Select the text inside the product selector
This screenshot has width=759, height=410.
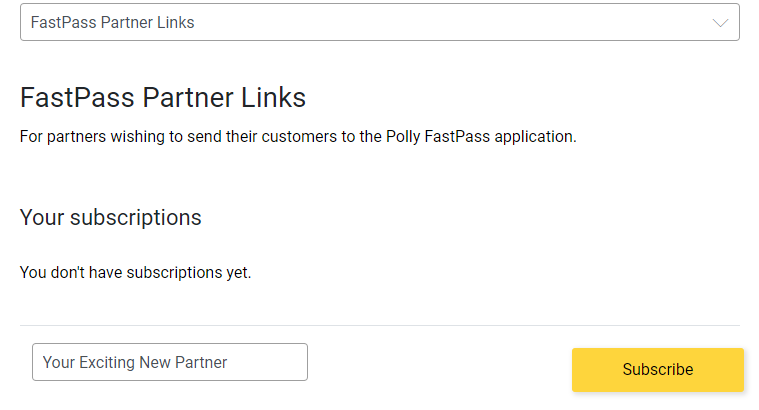tap(112, 22)
